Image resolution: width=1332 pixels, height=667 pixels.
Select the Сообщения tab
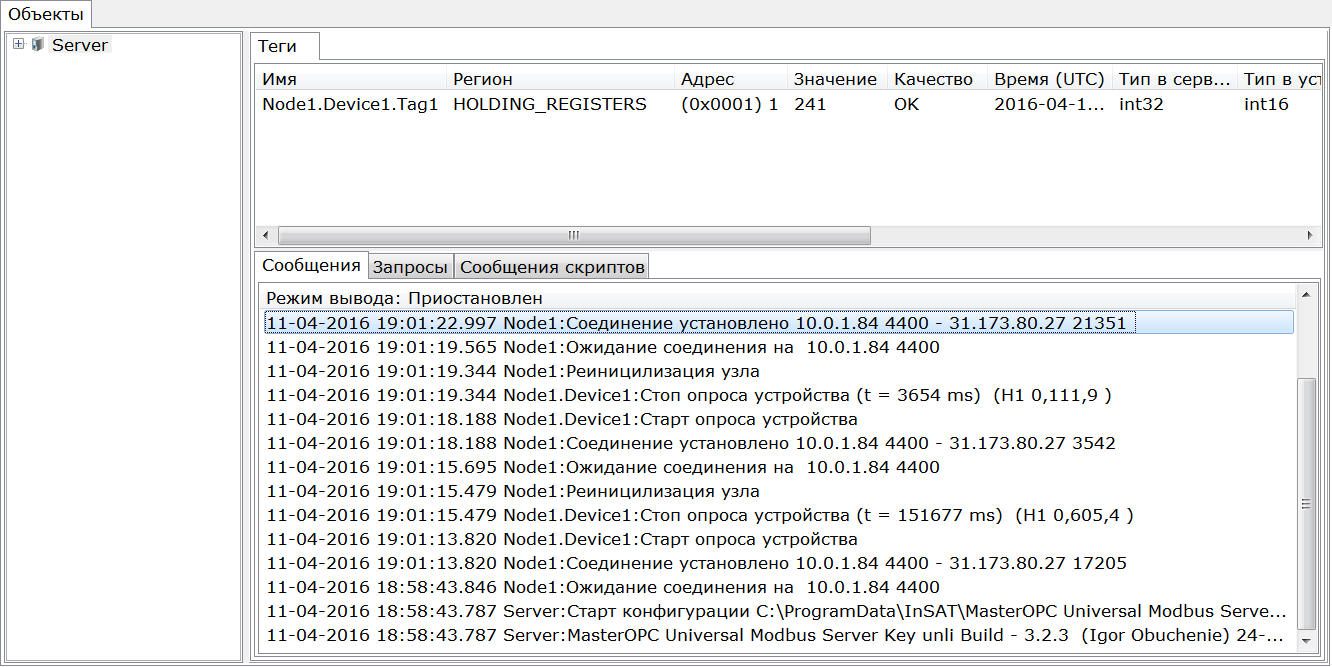pyautogui.click(x=310, y=266)
